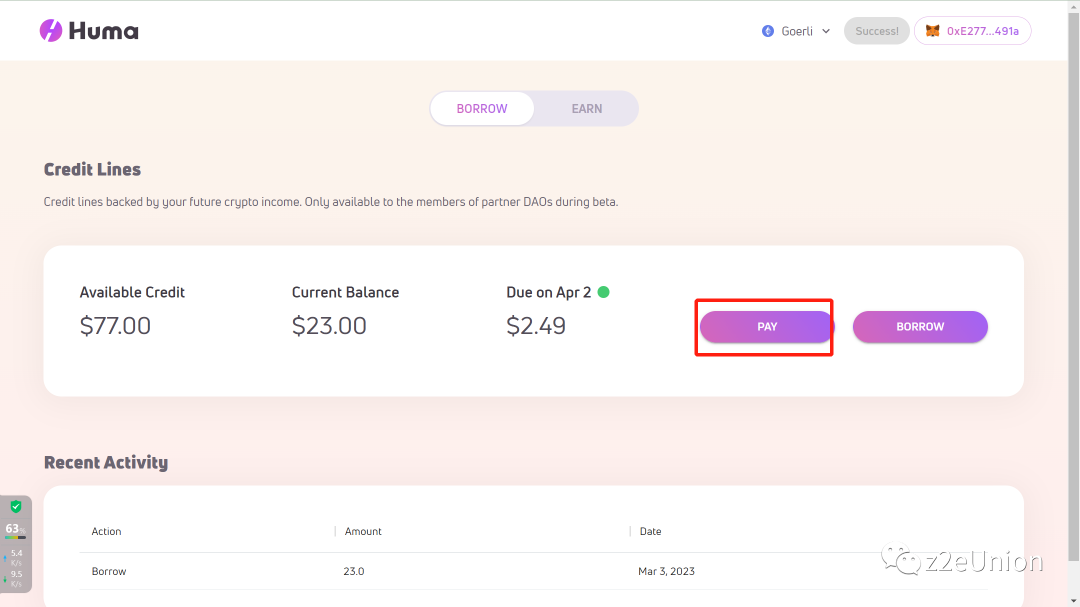1080x607 pixels.
Task: Switch to the EARN tab
Action: pos(587,109)
